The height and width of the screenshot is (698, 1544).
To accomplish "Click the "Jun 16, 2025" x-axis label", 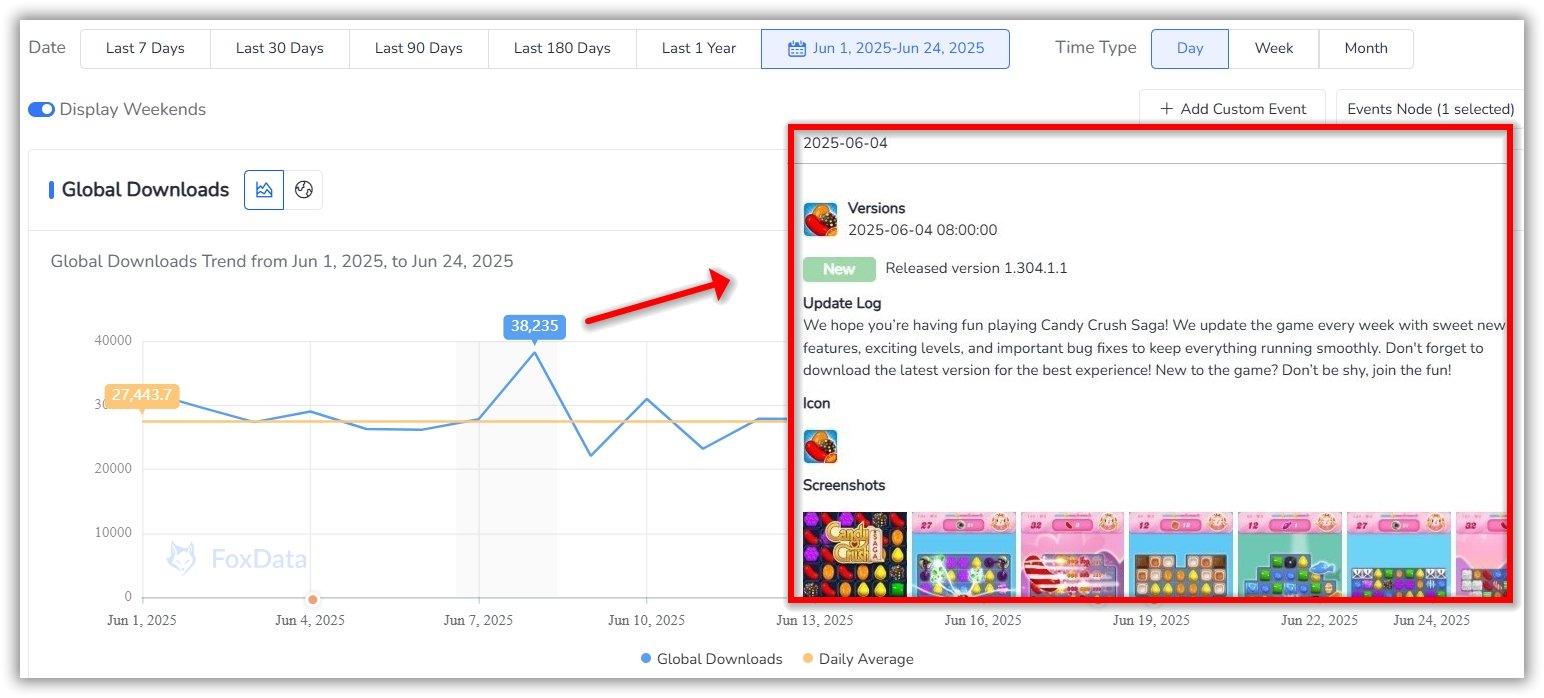I will pos(983,620).
